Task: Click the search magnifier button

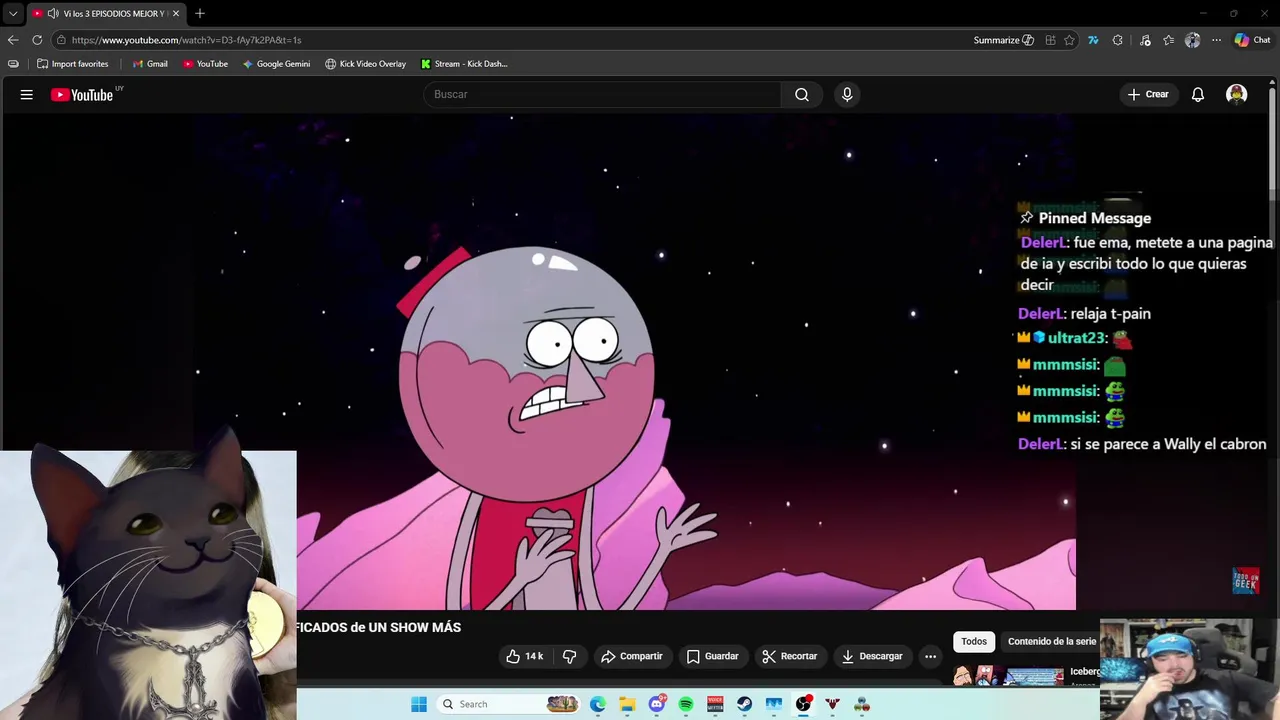Action: [x=801, y=94]
